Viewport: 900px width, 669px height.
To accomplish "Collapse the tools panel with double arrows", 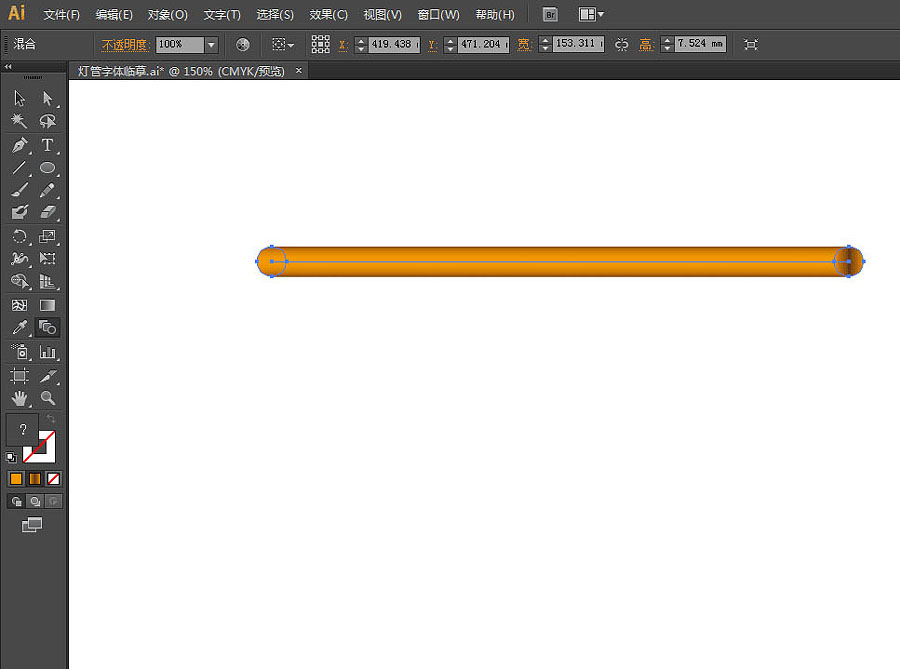I will click(x=9, y=67).
